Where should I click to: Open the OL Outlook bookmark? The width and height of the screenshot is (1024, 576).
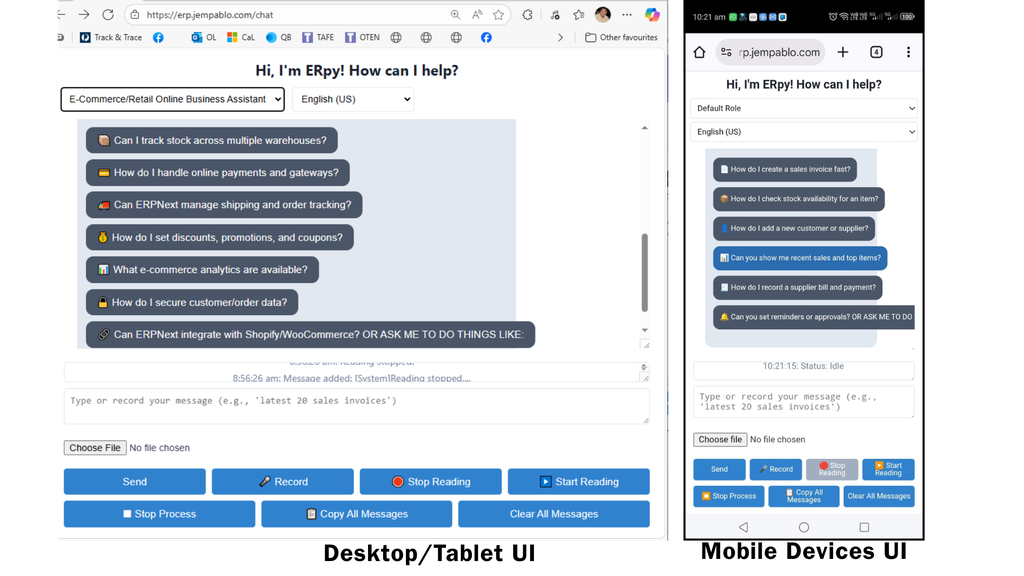click(204, 37)
